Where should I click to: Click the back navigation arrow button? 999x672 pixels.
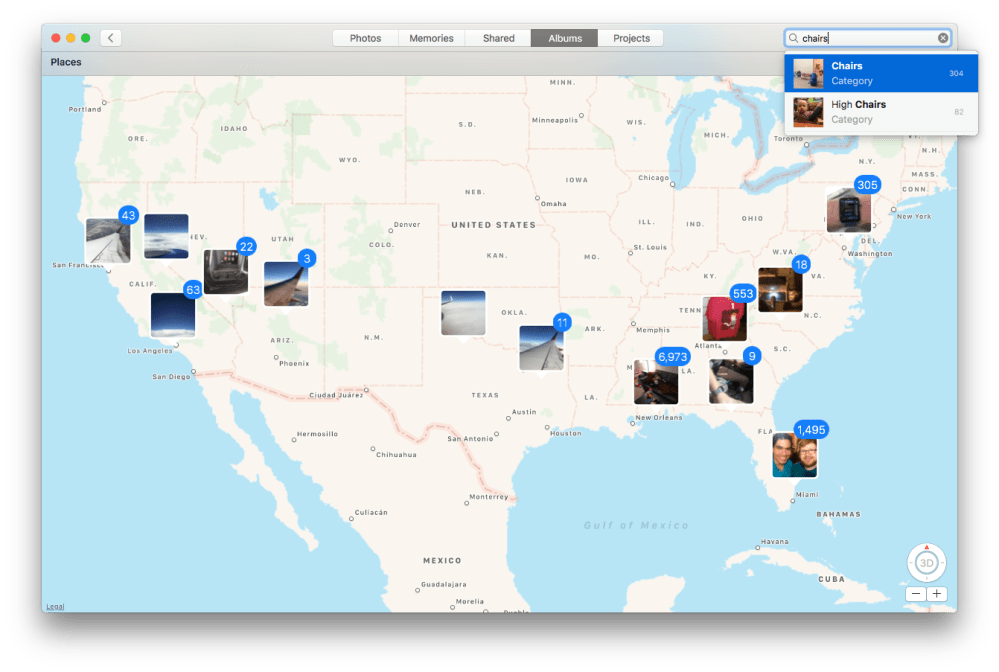pos(111,38)
